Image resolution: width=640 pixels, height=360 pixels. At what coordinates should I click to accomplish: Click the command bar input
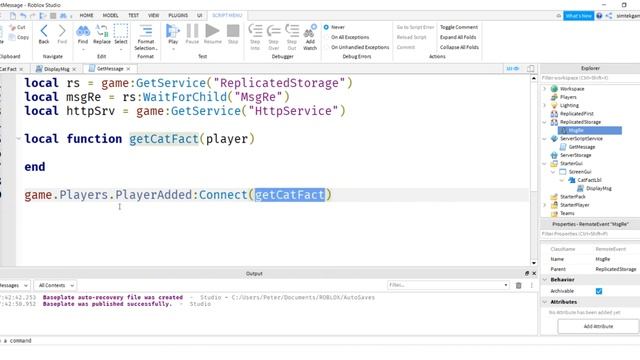(269, 340)
